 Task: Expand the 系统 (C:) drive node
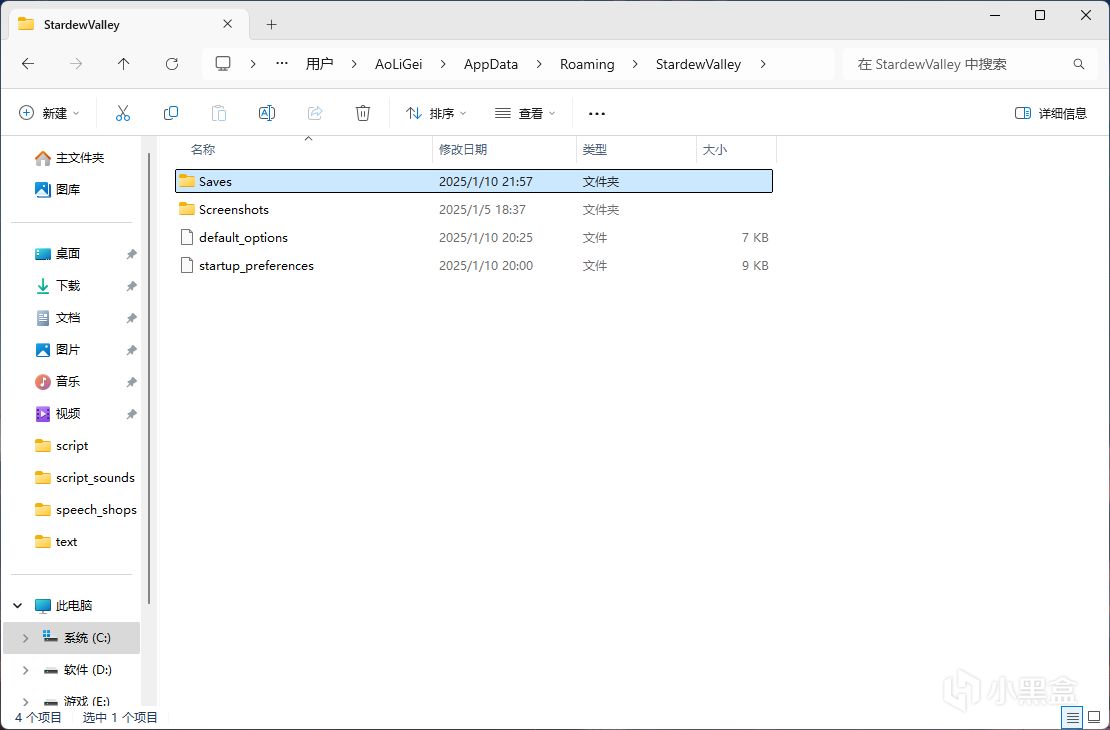click(x=25, y=638)
